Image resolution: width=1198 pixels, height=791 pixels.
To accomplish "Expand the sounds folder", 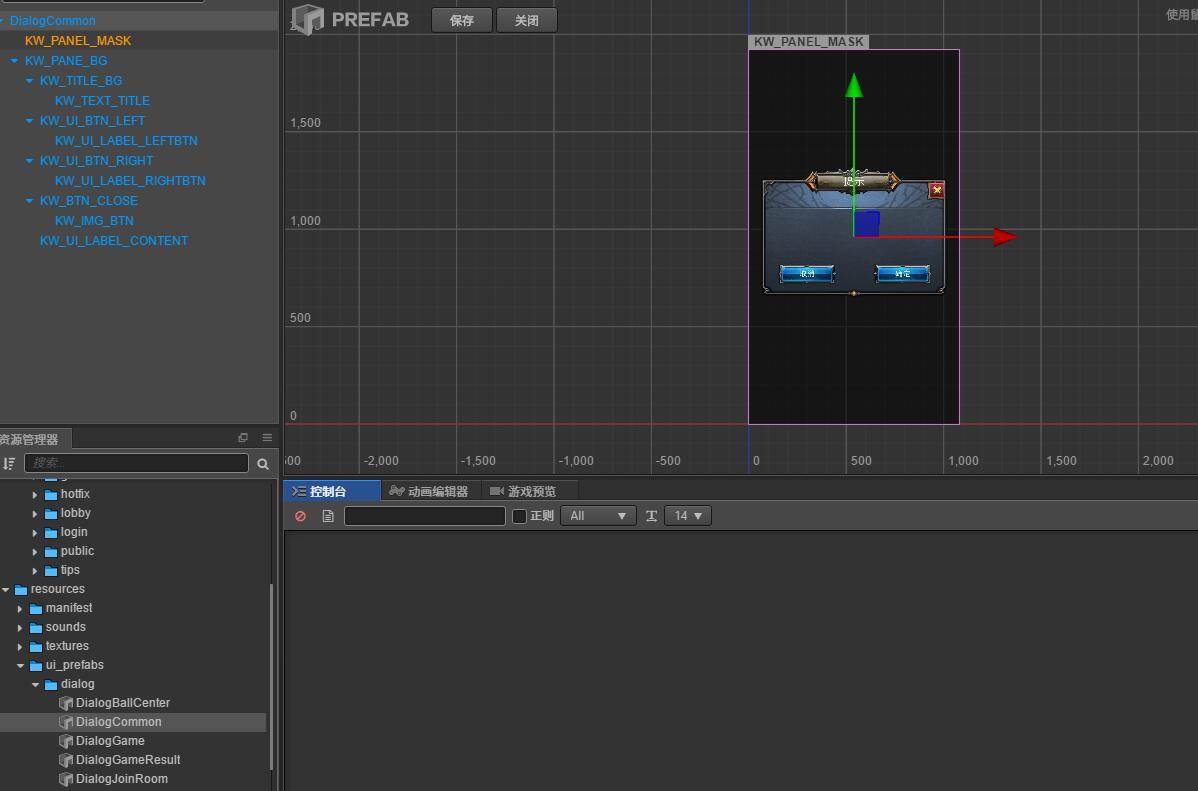I will pyautogui.click(x=20, y=627).
